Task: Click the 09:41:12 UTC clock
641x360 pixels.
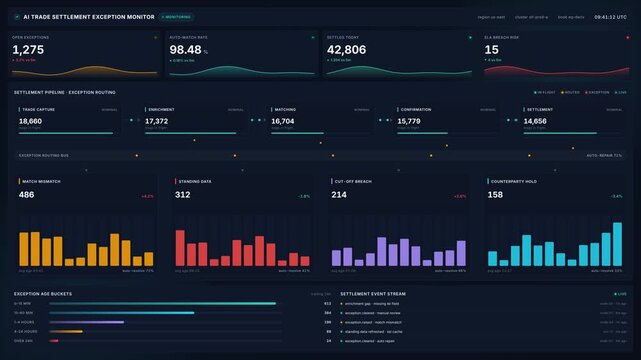Action: click(x=610, y=17)
